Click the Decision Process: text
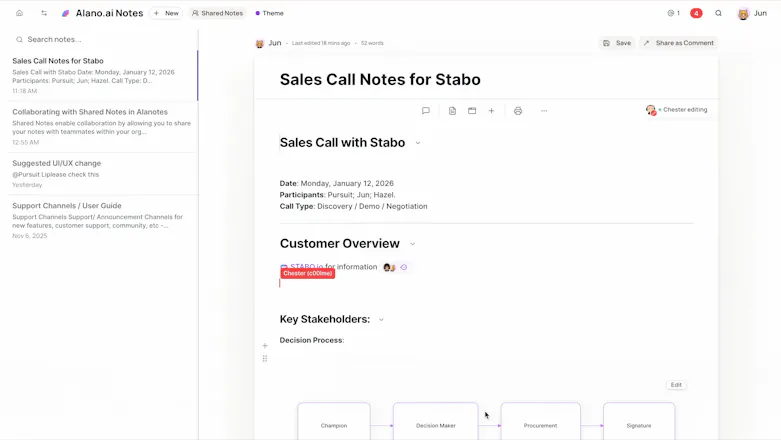This screenshot has height=440, width=781. coord(312,340)
